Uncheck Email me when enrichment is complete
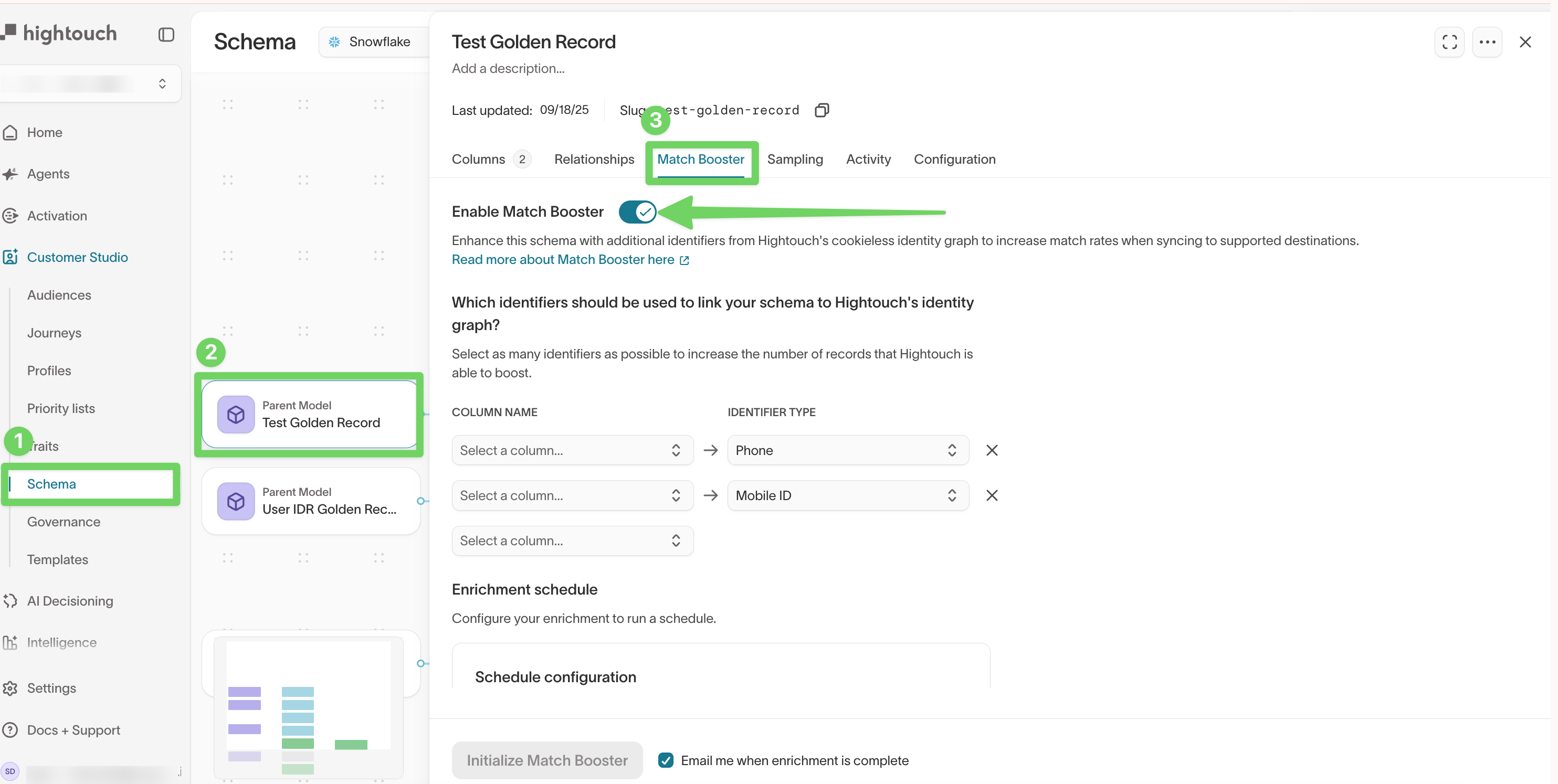 point(665,760)
